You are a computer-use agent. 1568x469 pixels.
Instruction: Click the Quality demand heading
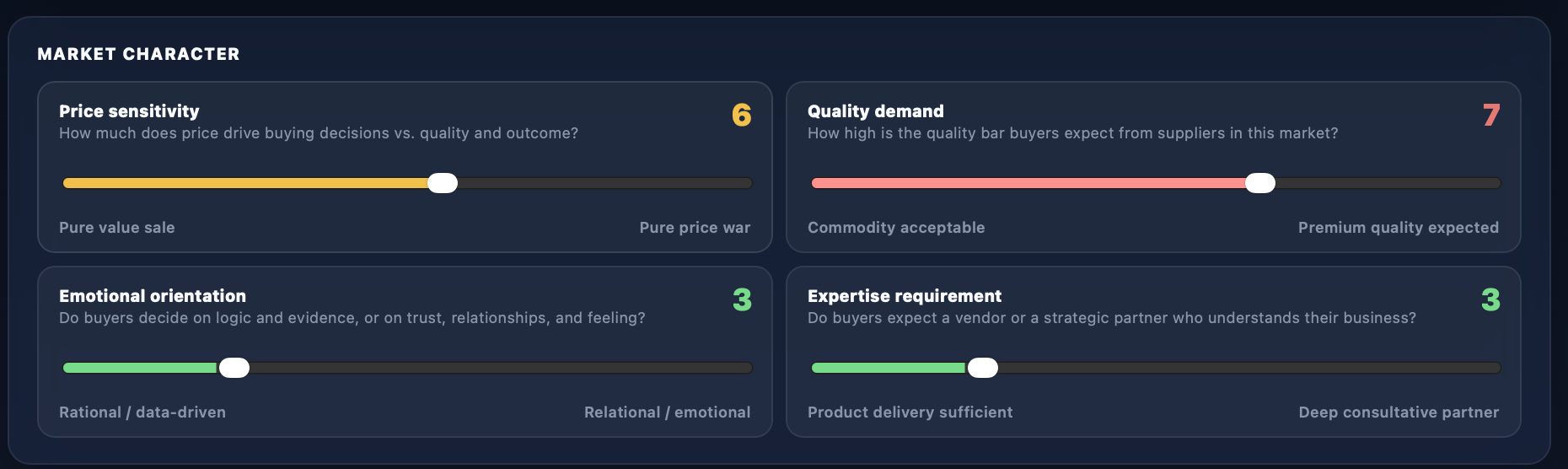coord(875,111)
